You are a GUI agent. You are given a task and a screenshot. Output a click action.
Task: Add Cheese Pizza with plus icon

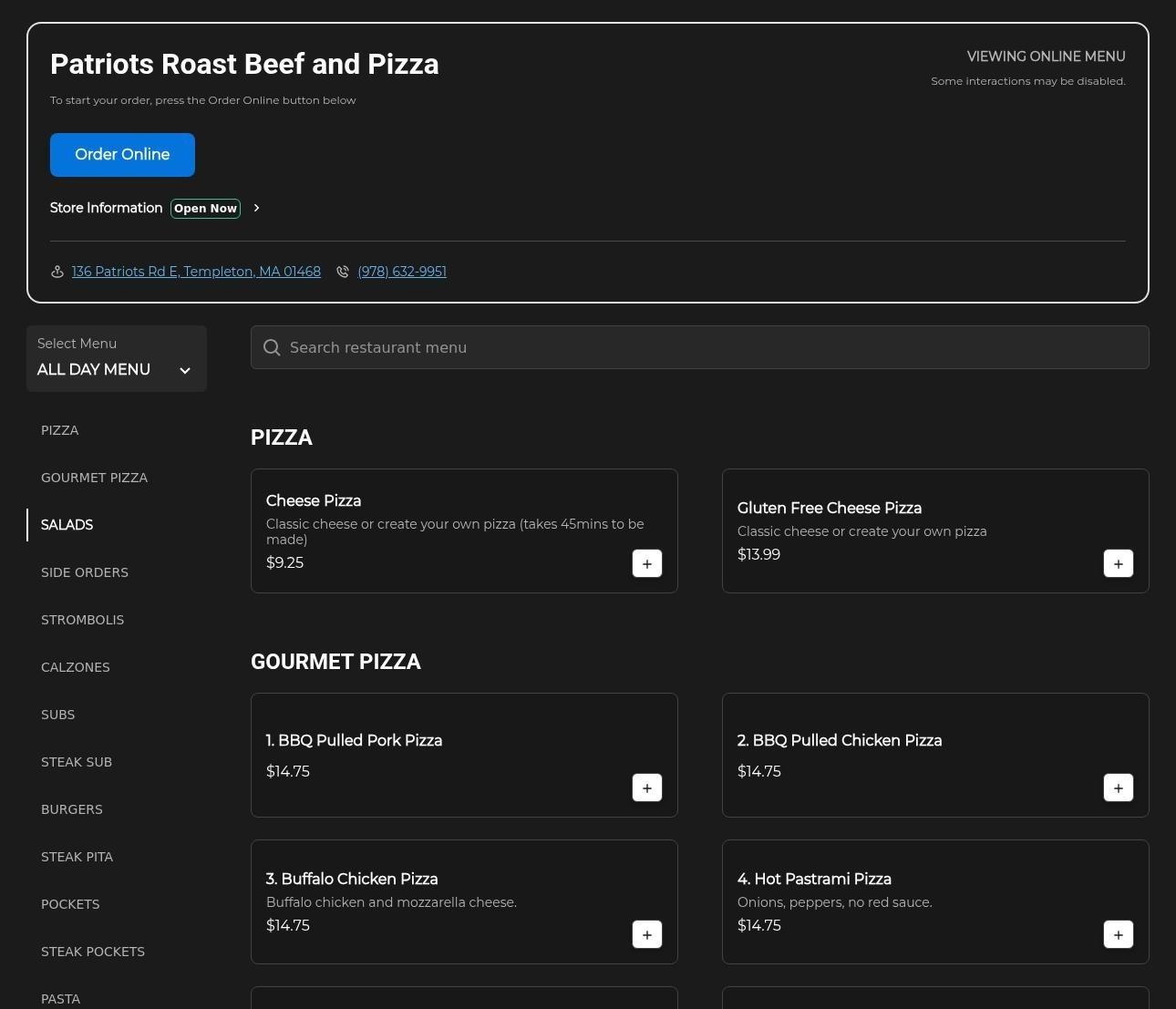(646, 563)
